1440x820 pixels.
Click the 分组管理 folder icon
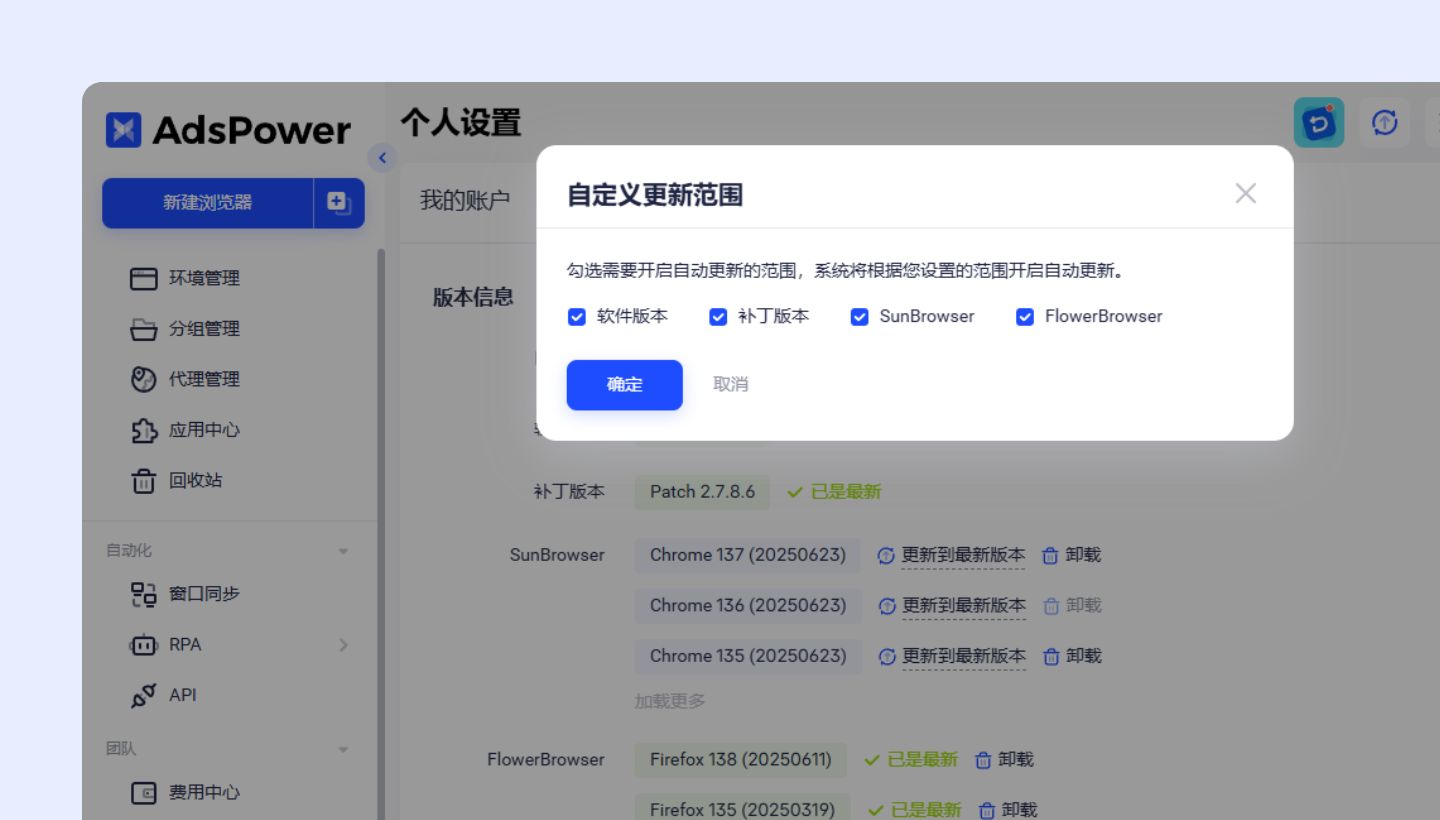click(144, 330)
